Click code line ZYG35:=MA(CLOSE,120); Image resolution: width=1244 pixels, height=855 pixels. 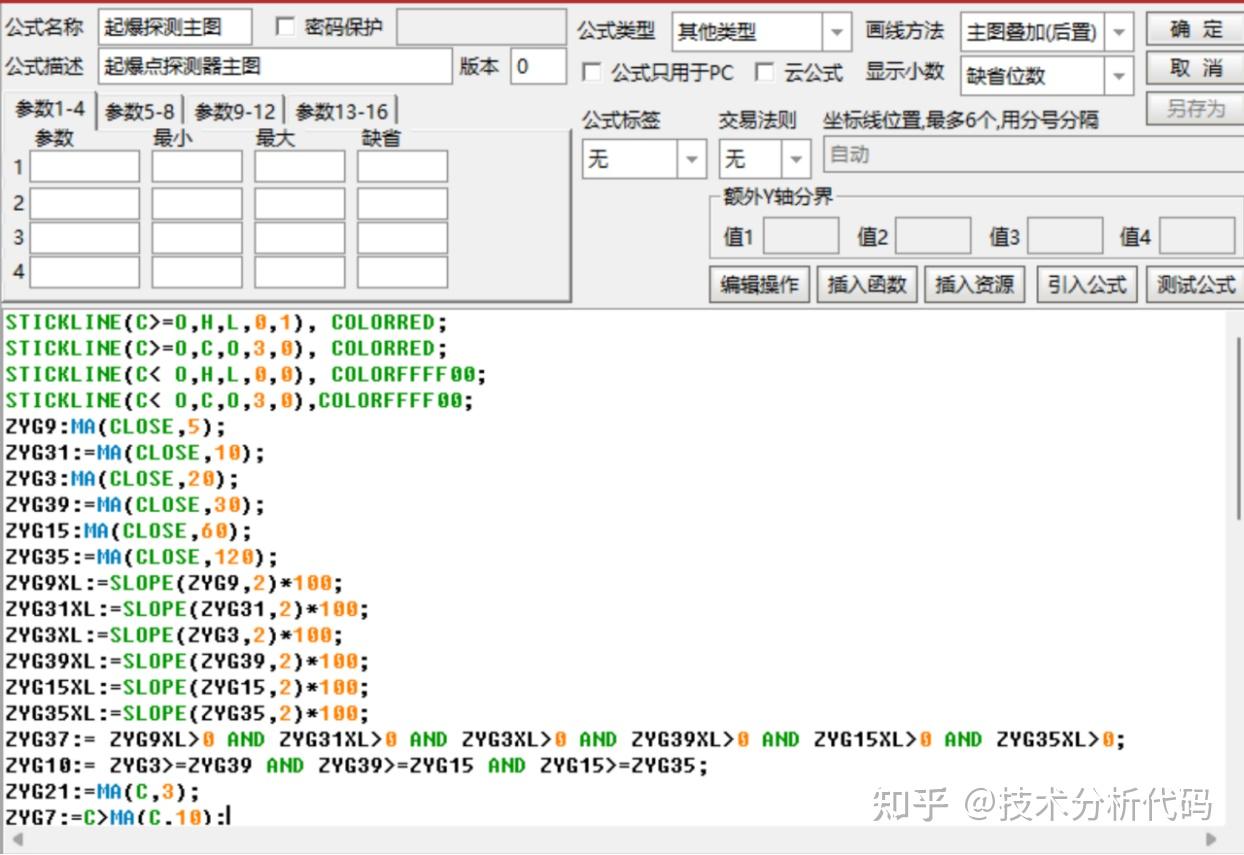coord(141,556)
